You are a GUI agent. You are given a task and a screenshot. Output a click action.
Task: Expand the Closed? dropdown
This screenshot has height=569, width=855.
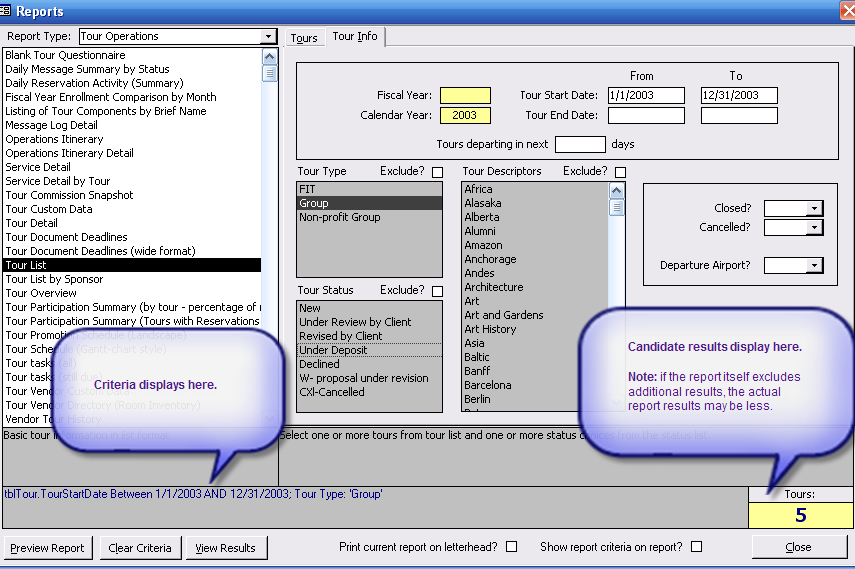click(815, 208)
